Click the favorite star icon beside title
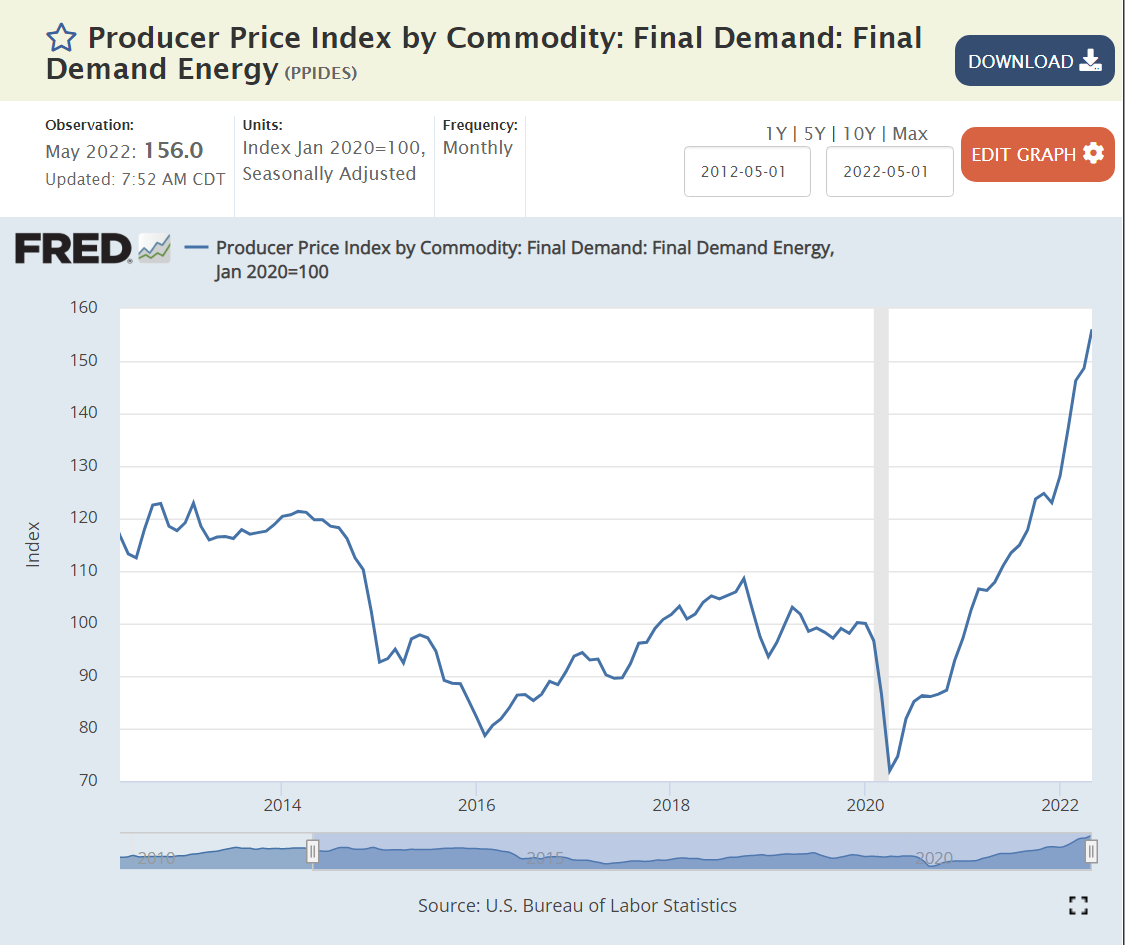 pyautogui.click(x=61, y=38)
